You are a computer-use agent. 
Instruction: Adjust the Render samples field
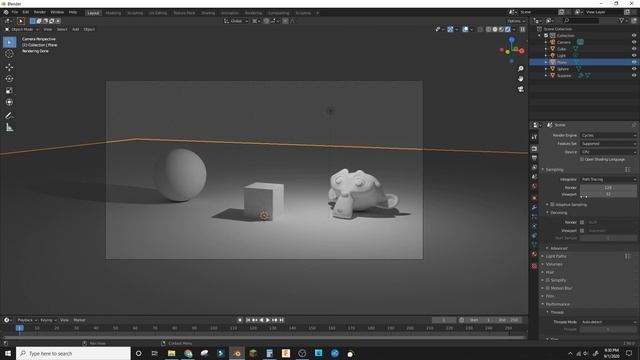[x=608, y=187]
